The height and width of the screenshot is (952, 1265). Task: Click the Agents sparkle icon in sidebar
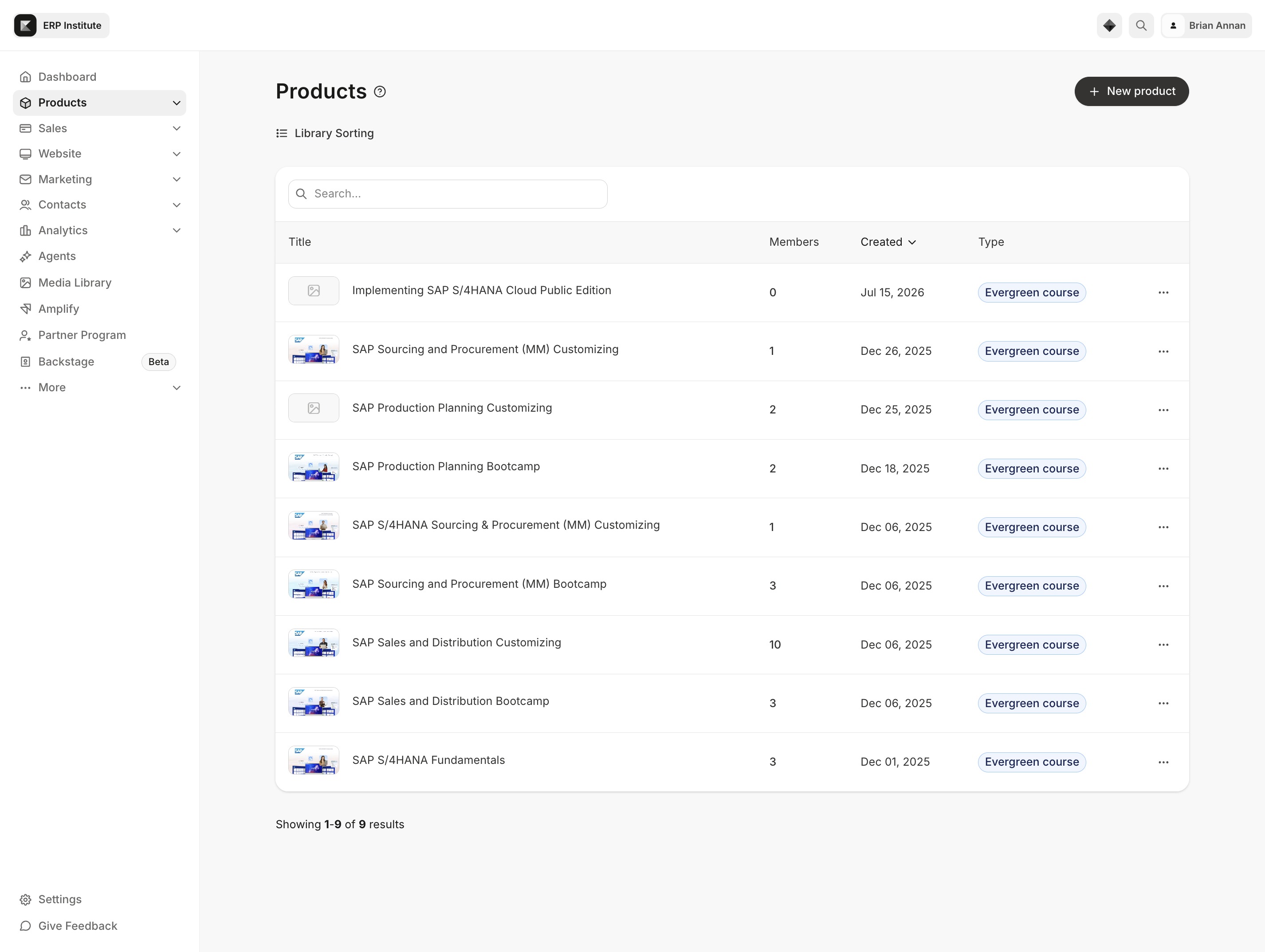click(x=25, y=256)
